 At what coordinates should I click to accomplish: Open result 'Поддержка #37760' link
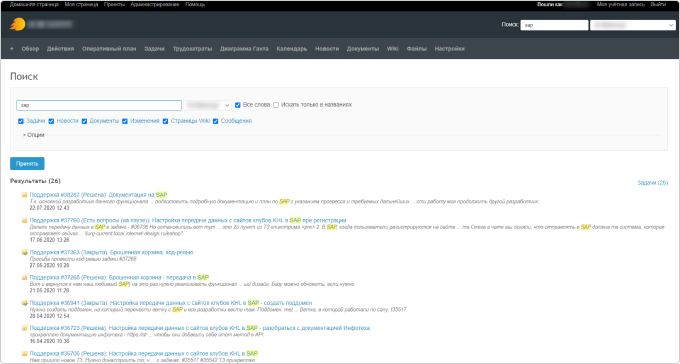(188, 220)
